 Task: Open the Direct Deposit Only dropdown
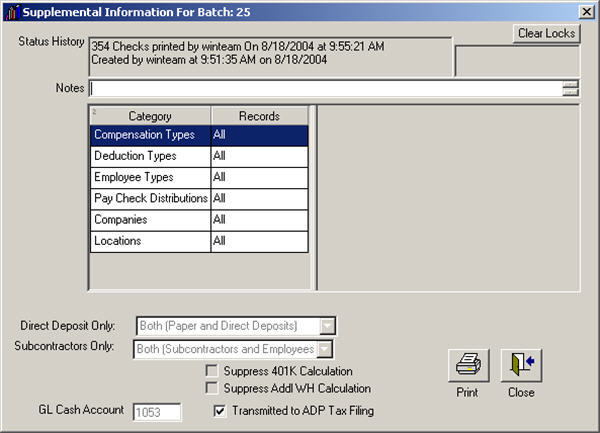[328, 326]
